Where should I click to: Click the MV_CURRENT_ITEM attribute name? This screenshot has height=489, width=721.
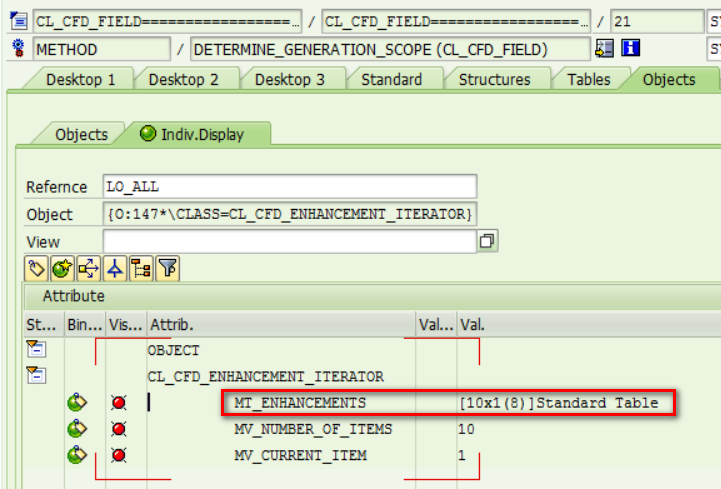[x=300, y=455]
